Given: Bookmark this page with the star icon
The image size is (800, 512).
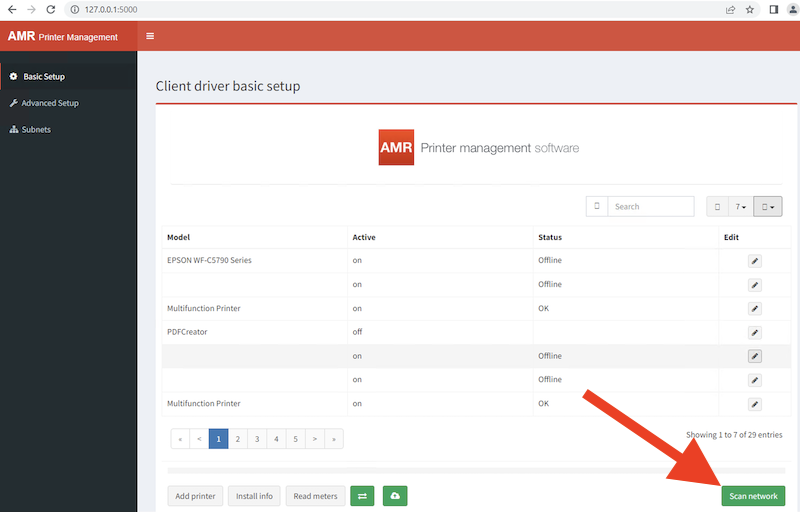Looking at the screenshot, I should coord(750,9).
